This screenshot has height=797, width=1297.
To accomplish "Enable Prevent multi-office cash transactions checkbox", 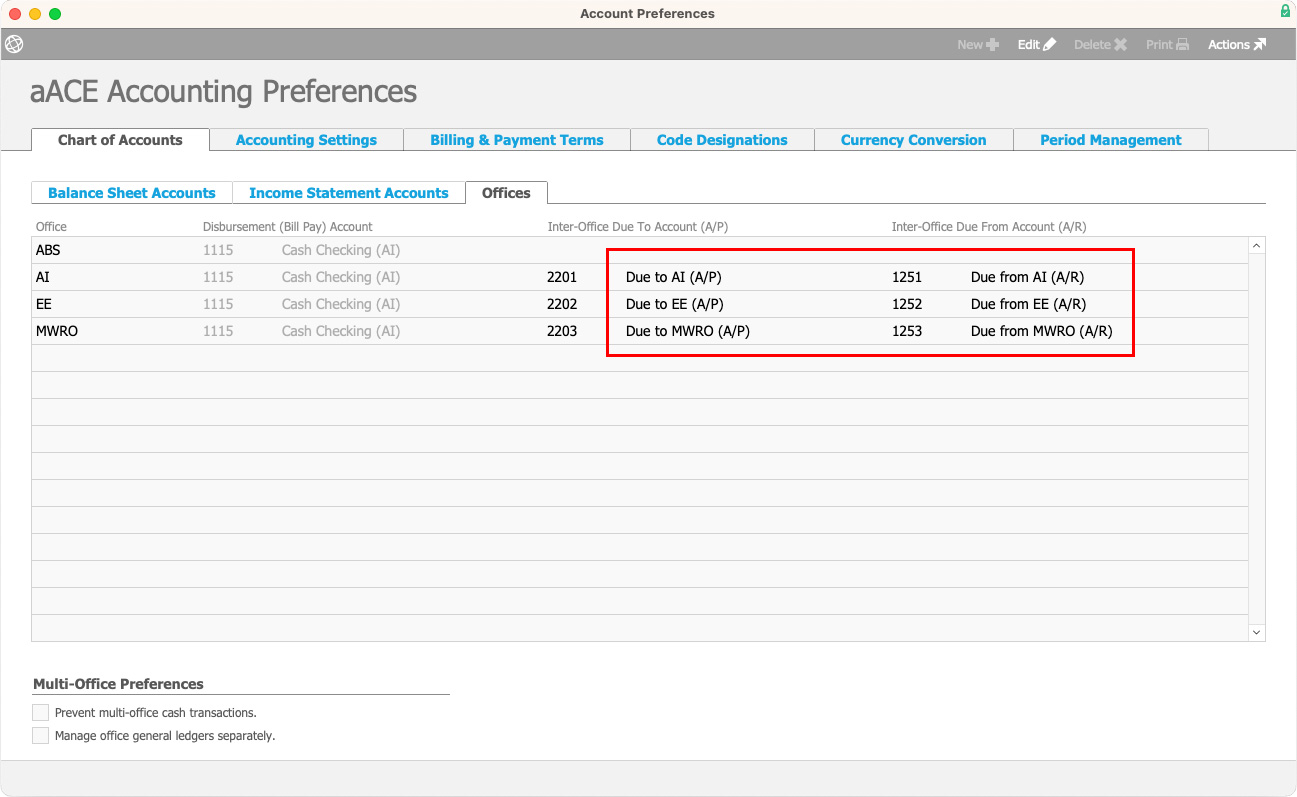I will pos(41,713).
